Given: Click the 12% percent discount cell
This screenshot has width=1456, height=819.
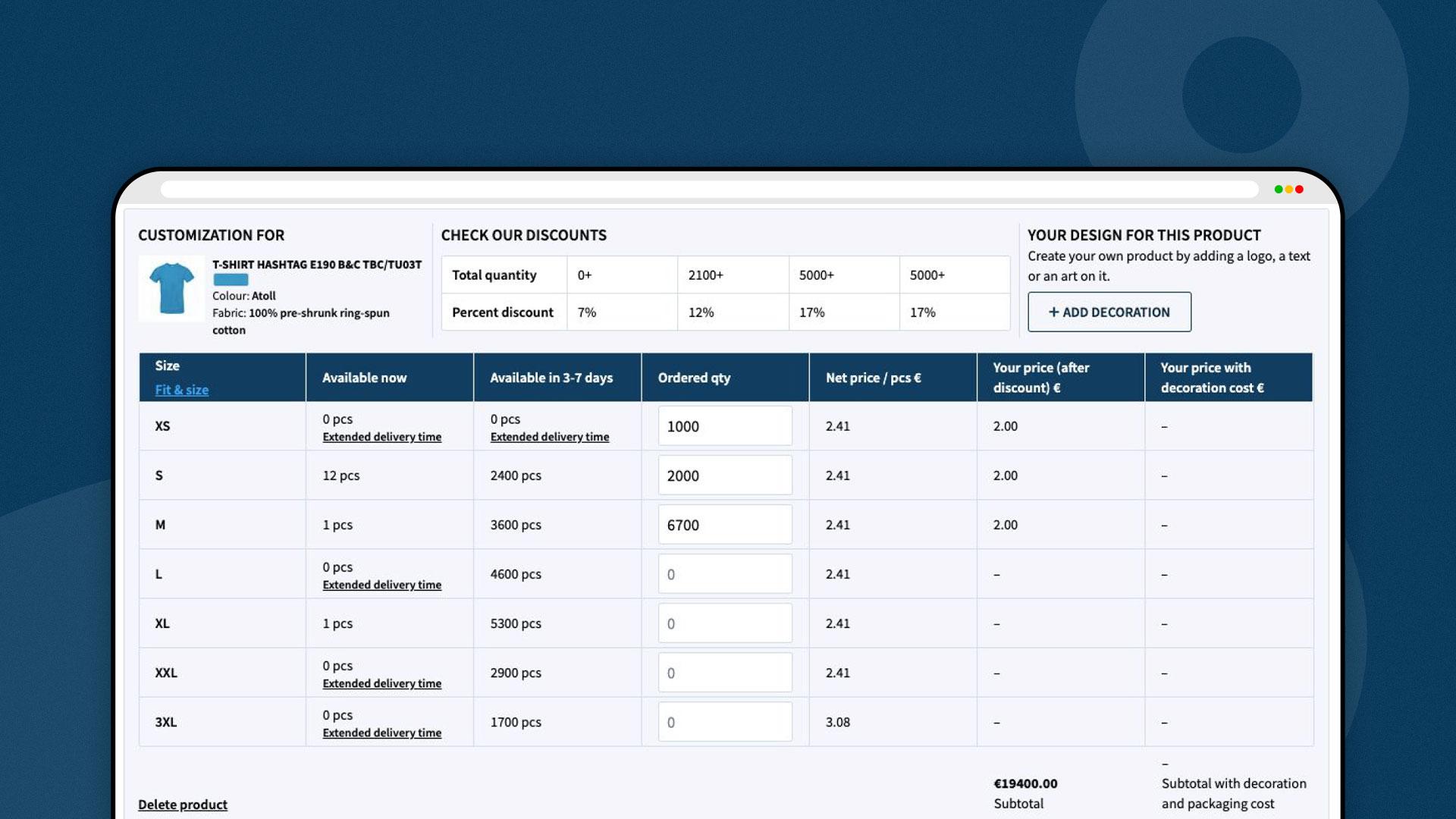Looking at the screenshot, I should tap(733, 312).
